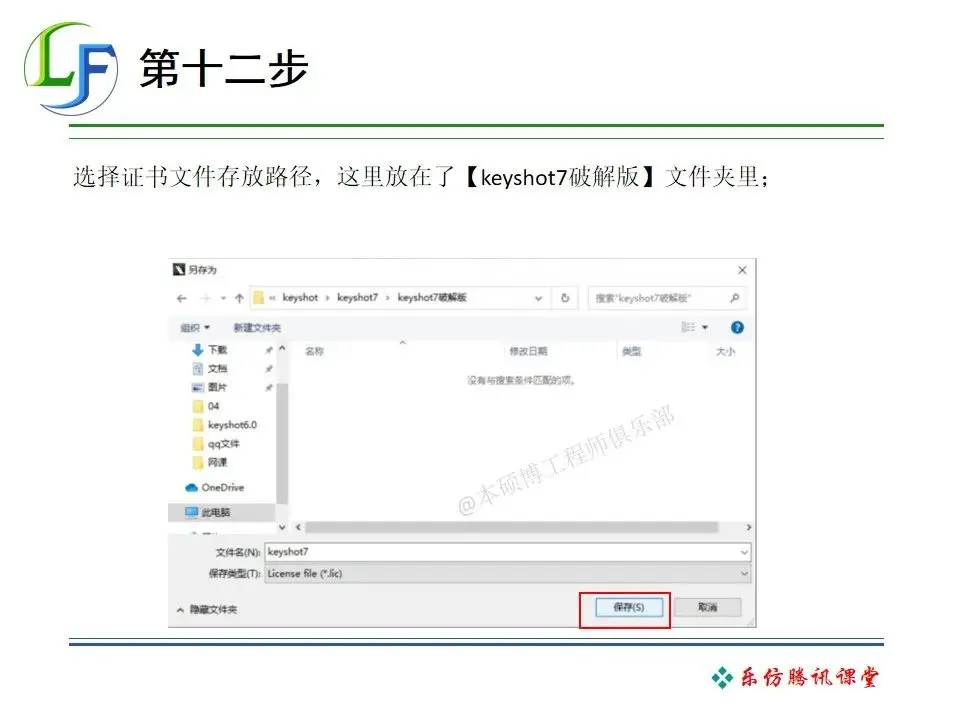Click the pin icon next to 文档
The height and width of the screenshot is (720, 960).
coord(269,369)
